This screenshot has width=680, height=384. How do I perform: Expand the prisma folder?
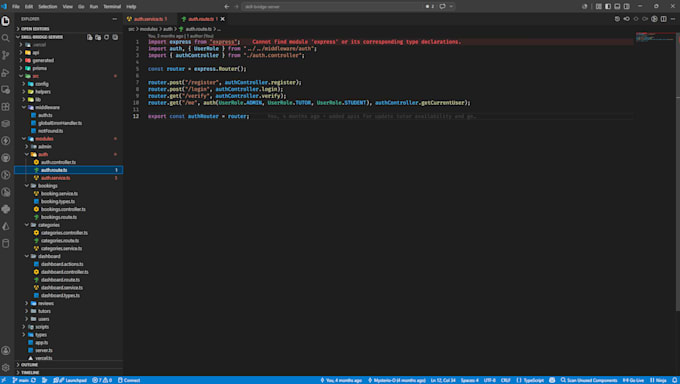click(69, 68)
